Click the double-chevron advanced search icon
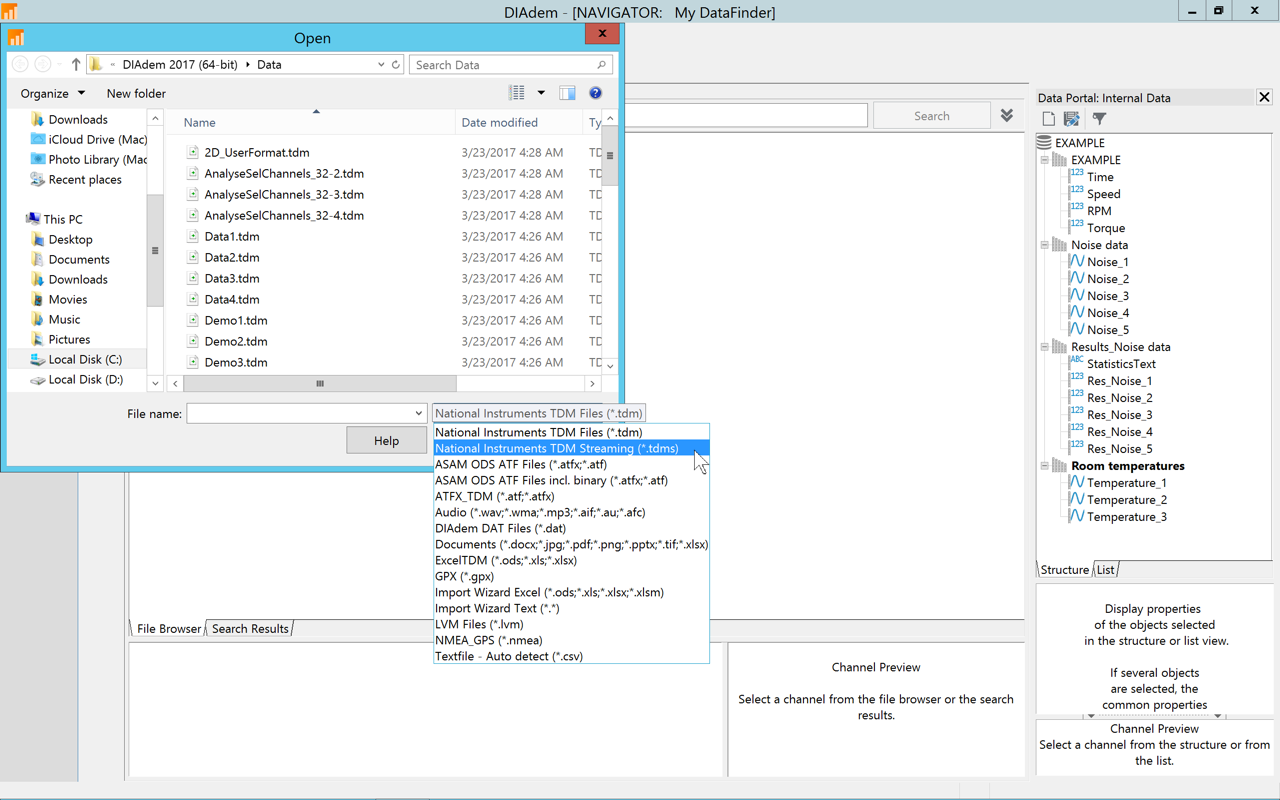The image size is (1280, 800). pyautogui.click(x=1007, y=116)
